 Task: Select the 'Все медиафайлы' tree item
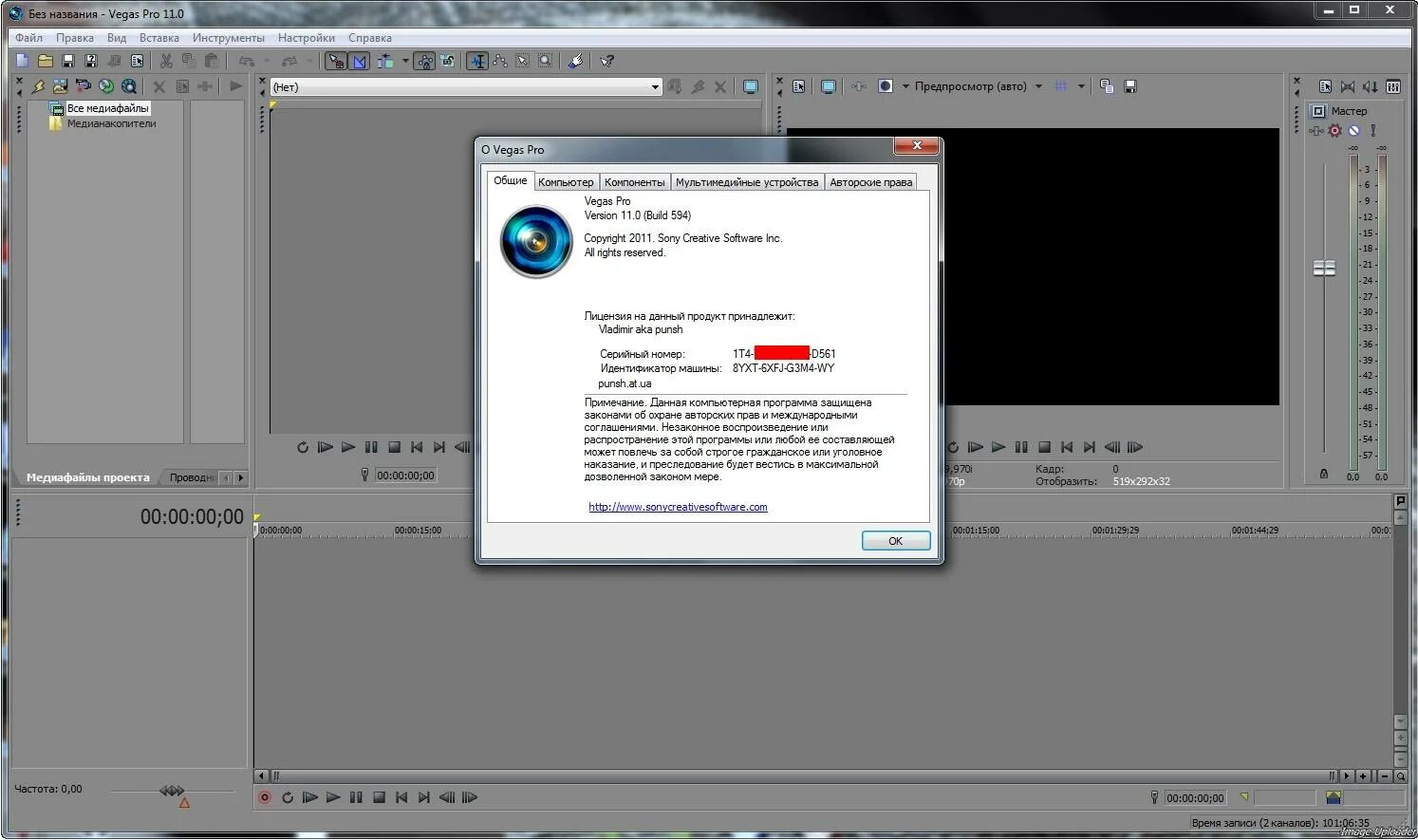(107, 108)
